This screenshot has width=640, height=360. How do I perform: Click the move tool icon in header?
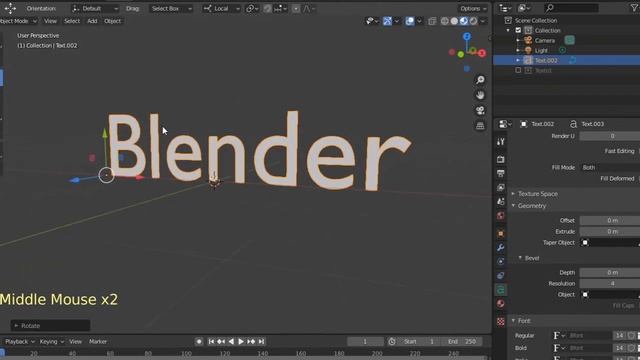tap(10, 8)
